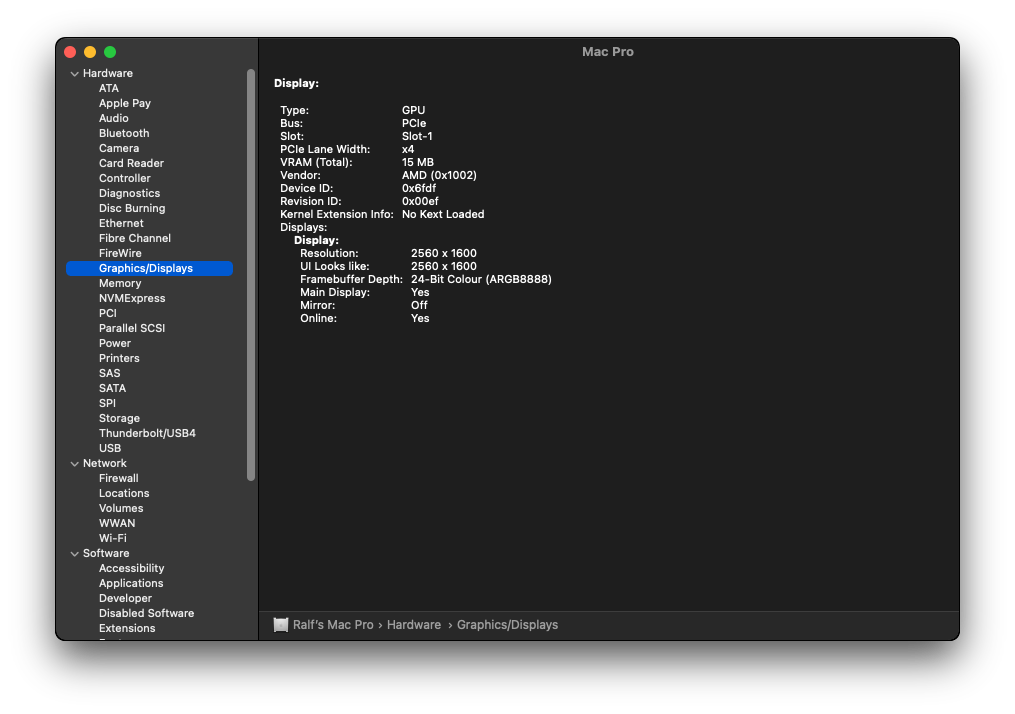
Task: Click the sidebar vertical scrollbar
Action: click(x=251, y=275)
